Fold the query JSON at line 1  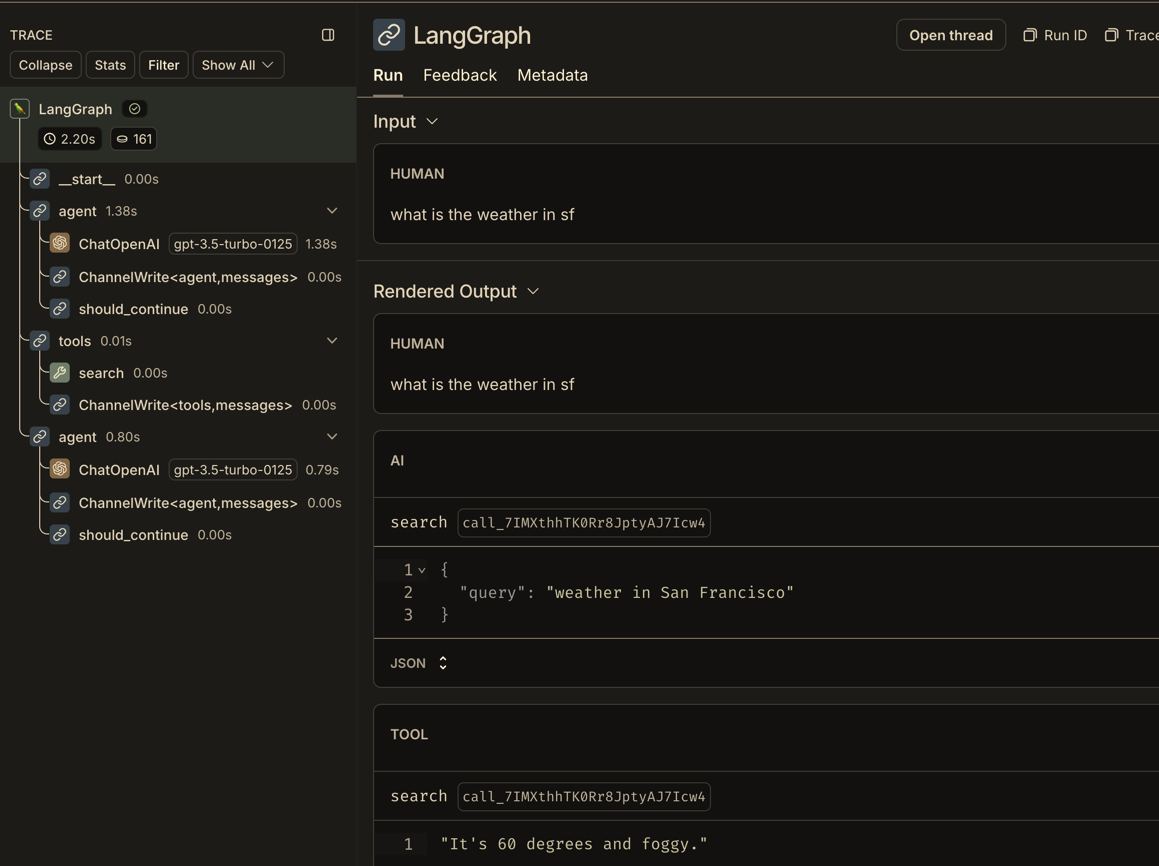pyautogui.click(x=421, y=570)
